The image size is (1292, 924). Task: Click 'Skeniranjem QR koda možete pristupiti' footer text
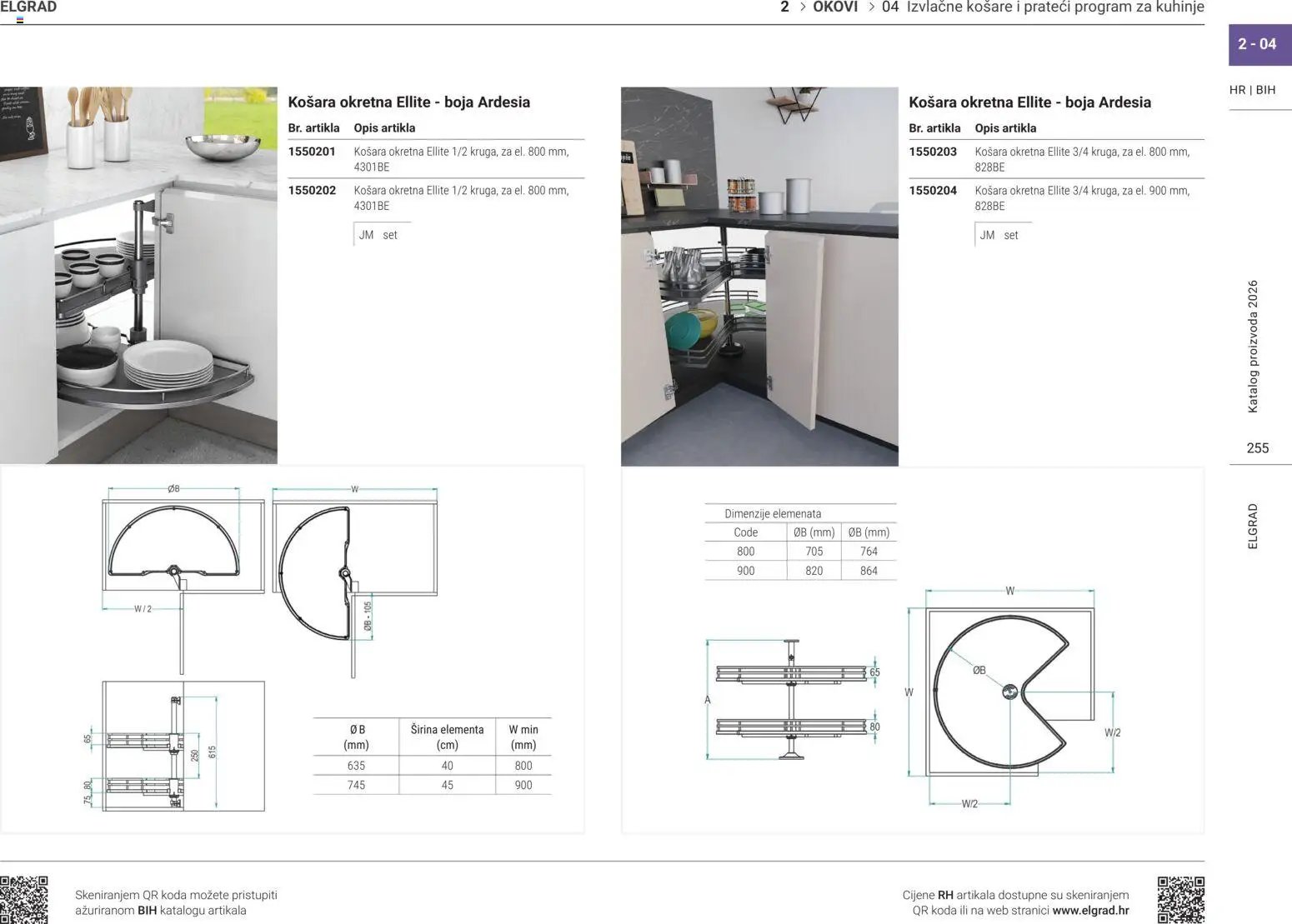[176, 895]
